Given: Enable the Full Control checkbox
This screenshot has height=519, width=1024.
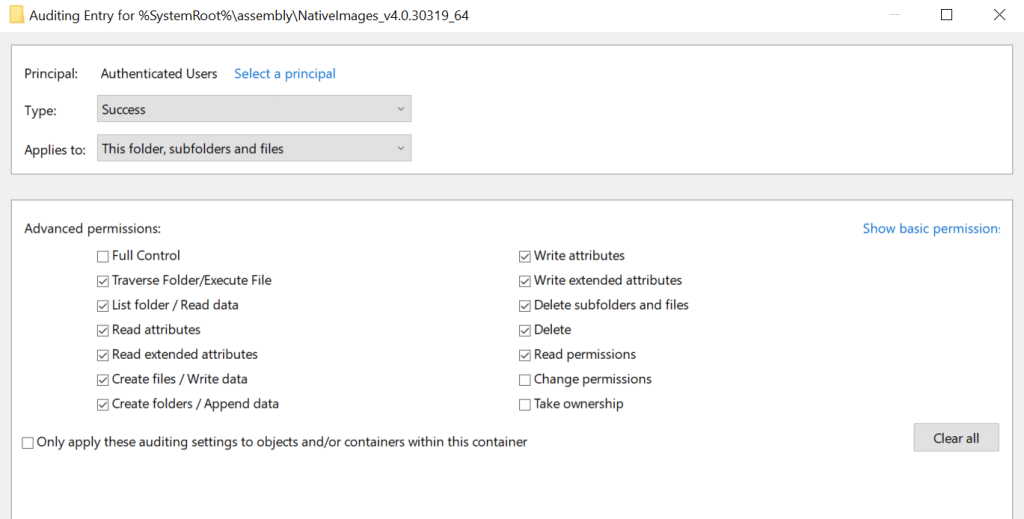Looking at the screenshot, I should click(103, 256).
